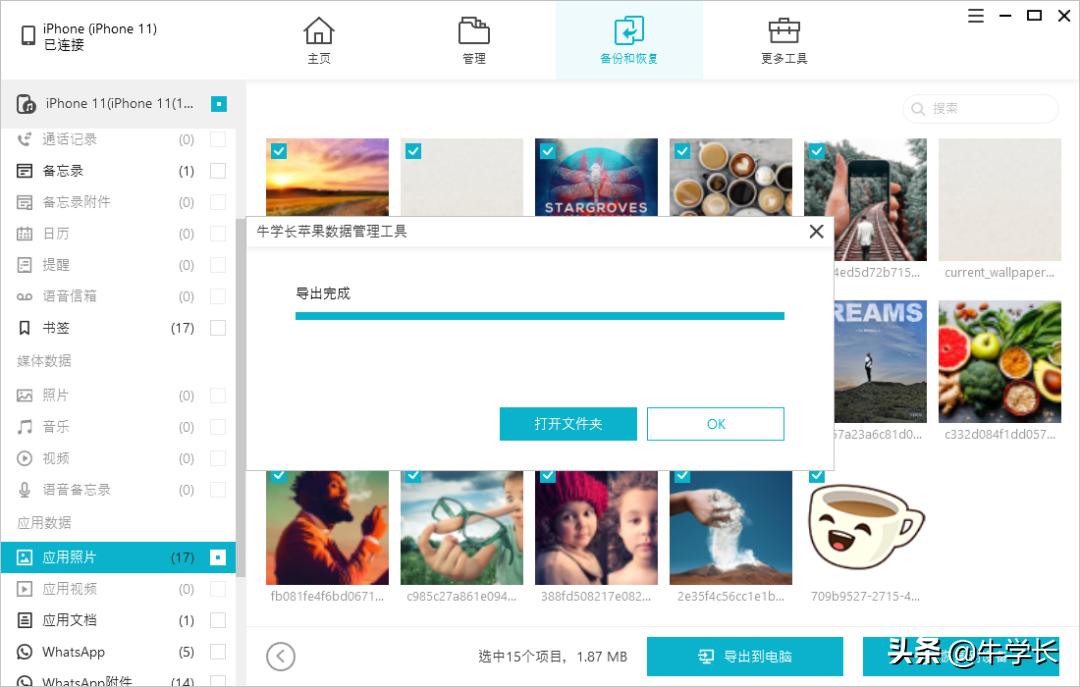The image size is (1080, 687).
Task: Open the 主页 home icon
Action: tap(319, 30)
